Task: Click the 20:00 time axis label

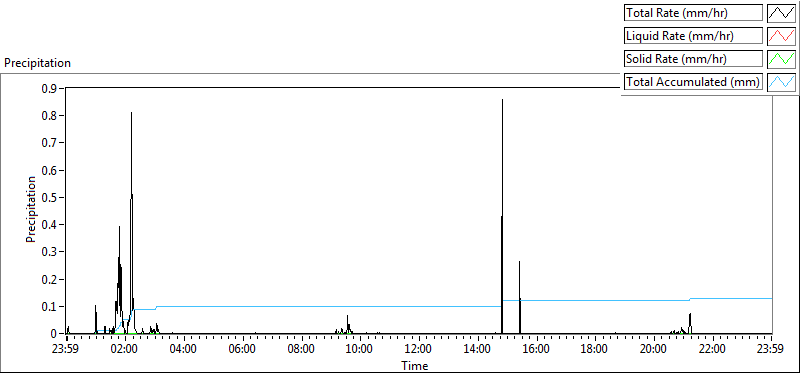Action: (x=654, y=350)
